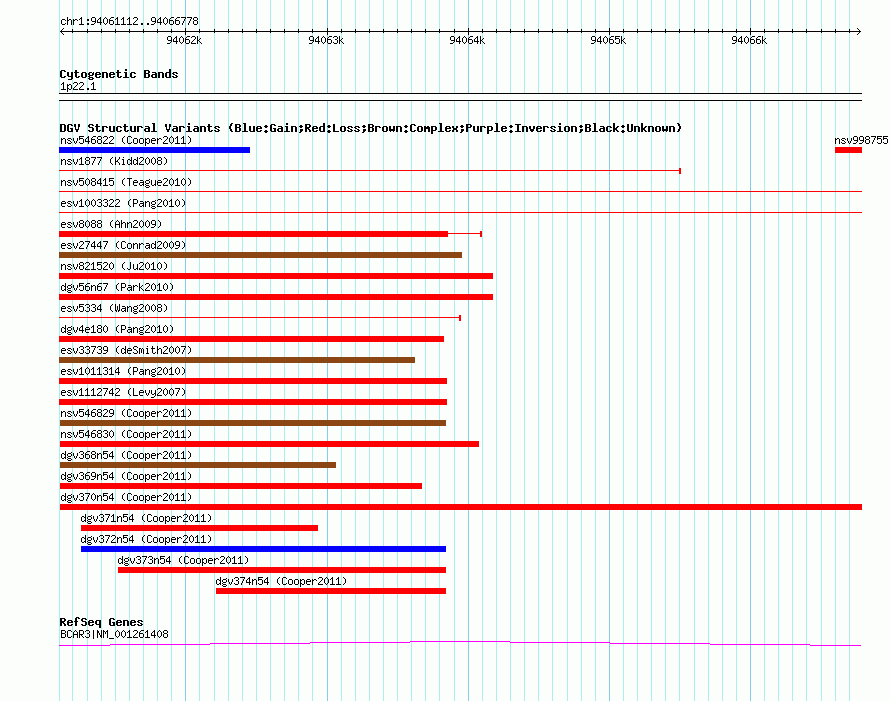Select the red esv1112742 loss bar
Viewport: 890px width, 701px height.
253,402
